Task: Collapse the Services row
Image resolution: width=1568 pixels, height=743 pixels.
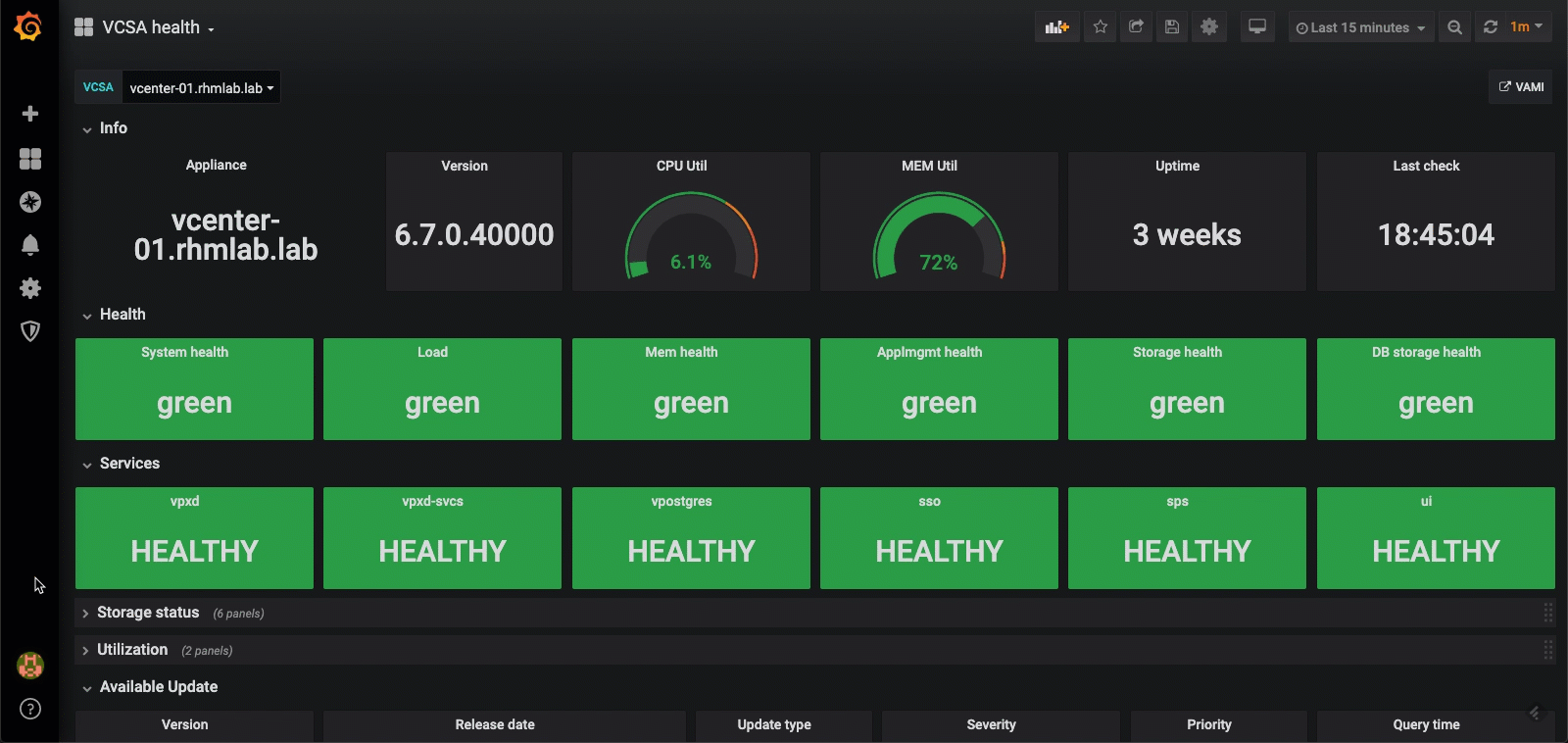Action: click(x=121, y=464)
